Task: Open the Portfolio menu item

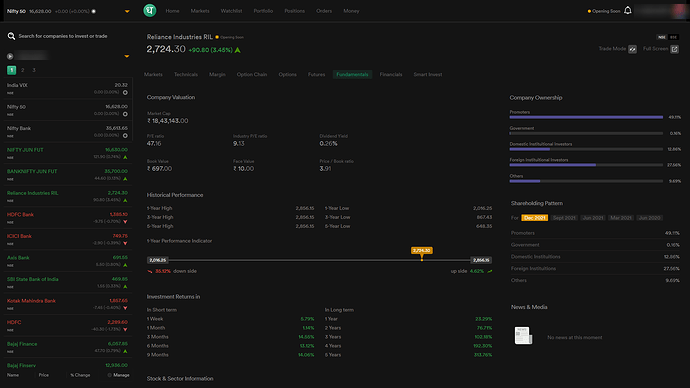Action: click(x=263, y=11)
